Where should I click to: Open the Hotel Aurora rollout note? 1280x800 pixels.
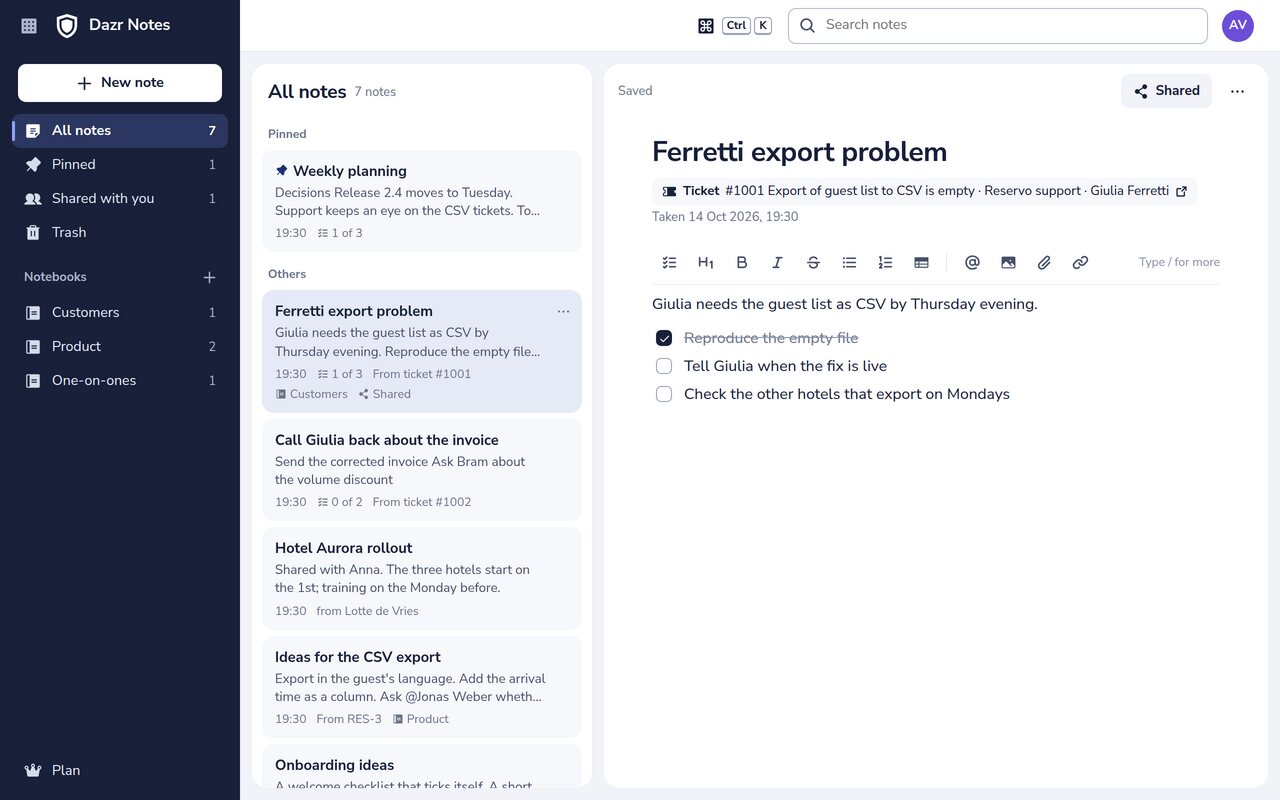(422, 578)
